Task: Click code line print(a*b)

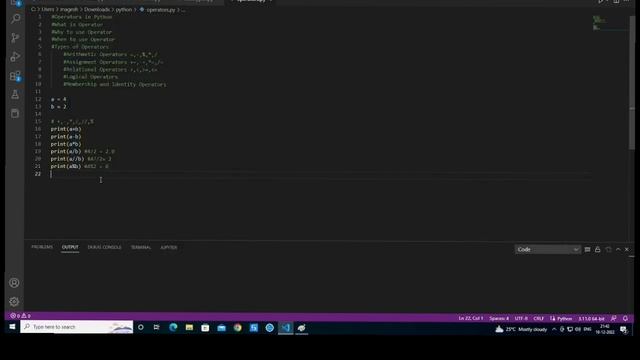Action: 66,144
